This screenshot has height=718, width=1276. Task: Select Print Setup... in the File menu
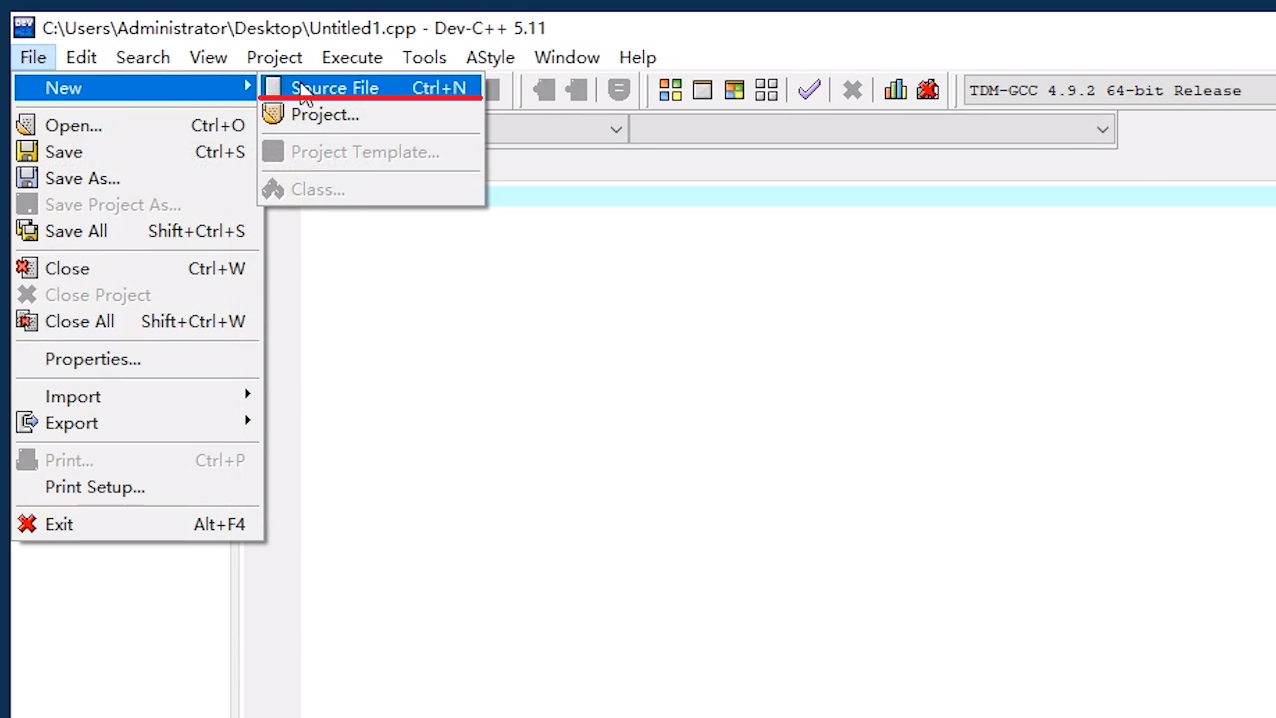(x=137, y=487)
